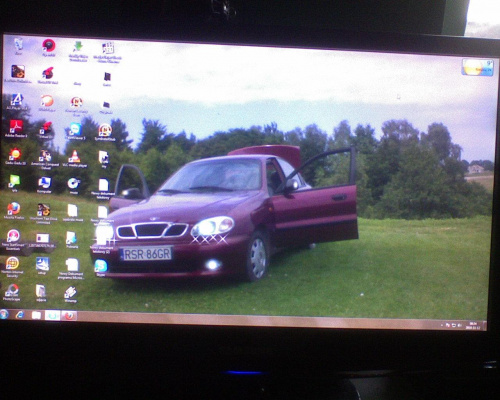Open the setup installer icon
The image size is (500, 400).
[x=42, y=266]
